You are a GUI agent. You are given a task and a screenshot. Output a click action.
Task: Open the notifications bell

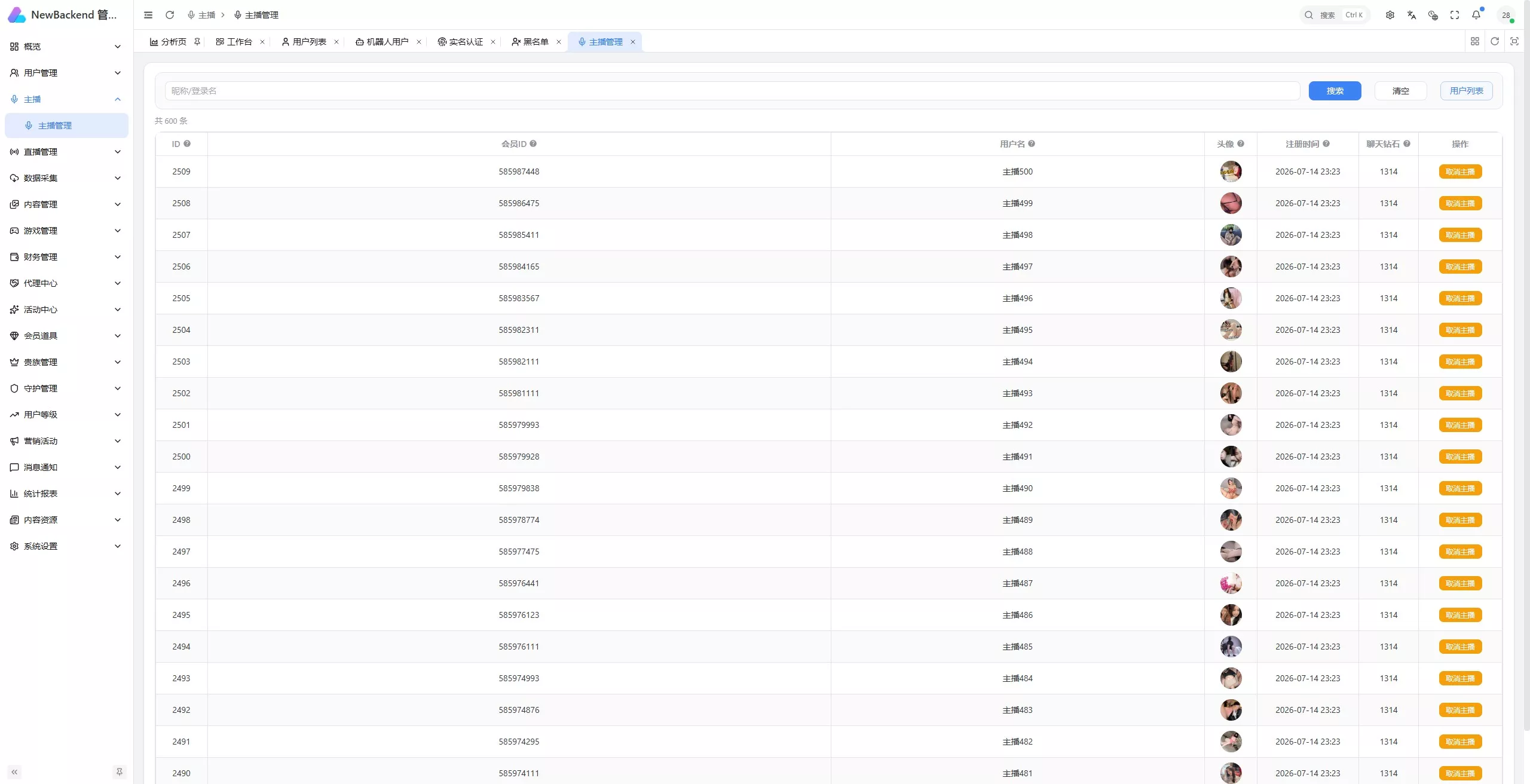[x=1476, y=15]
